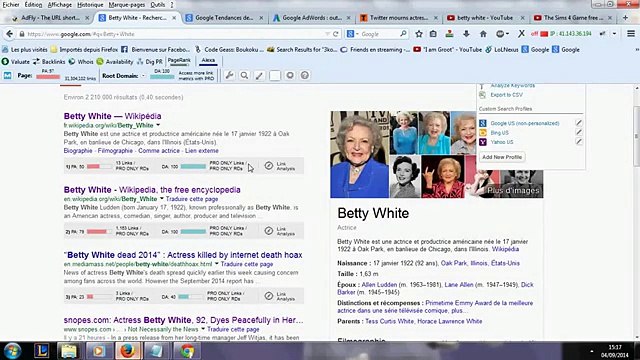Open the address bar history dropdown
Viewport: 640px width, 360px height.
[327, 34]
